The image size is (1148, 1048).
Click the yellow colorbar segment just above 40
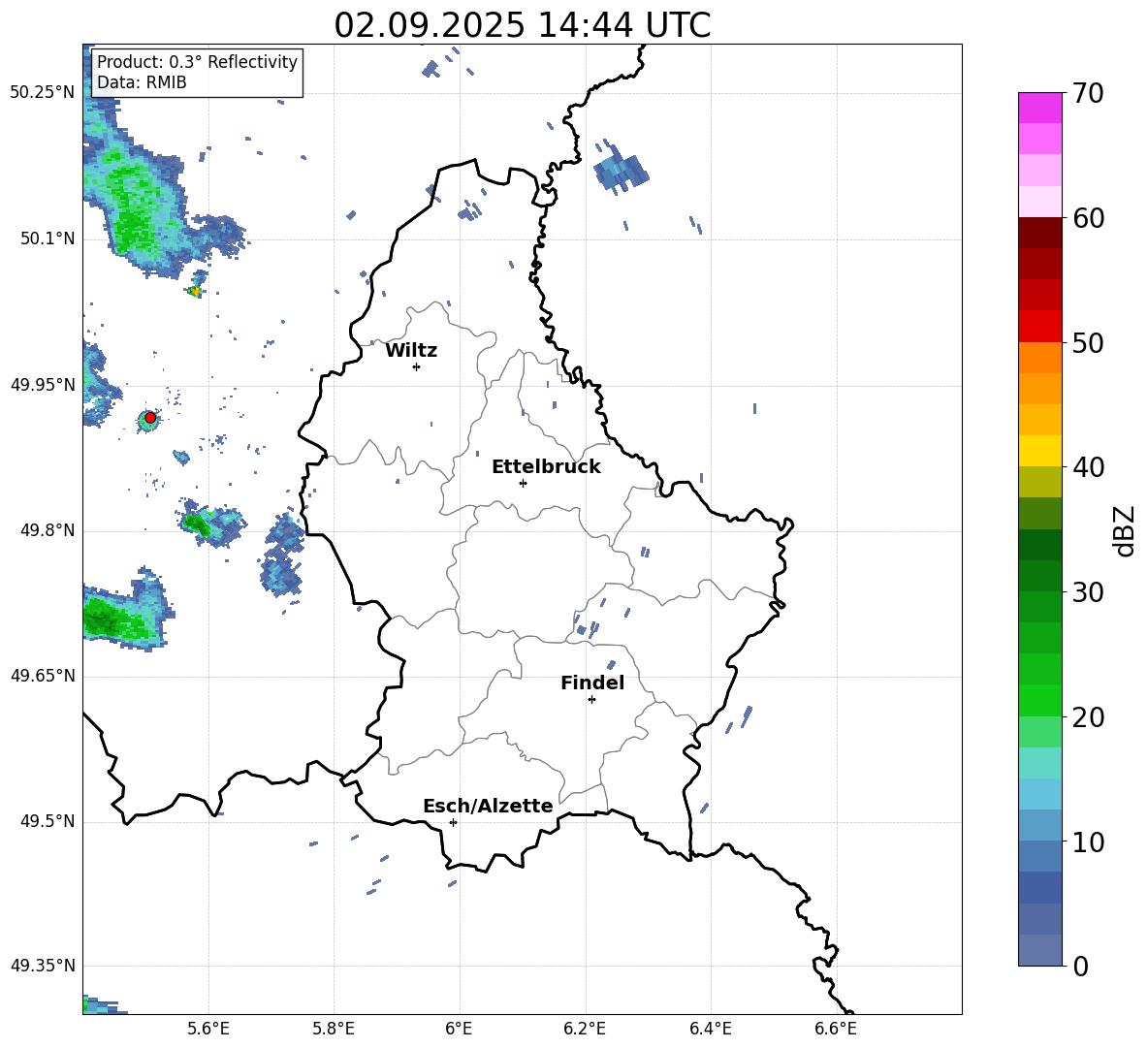click(1039, 451)
